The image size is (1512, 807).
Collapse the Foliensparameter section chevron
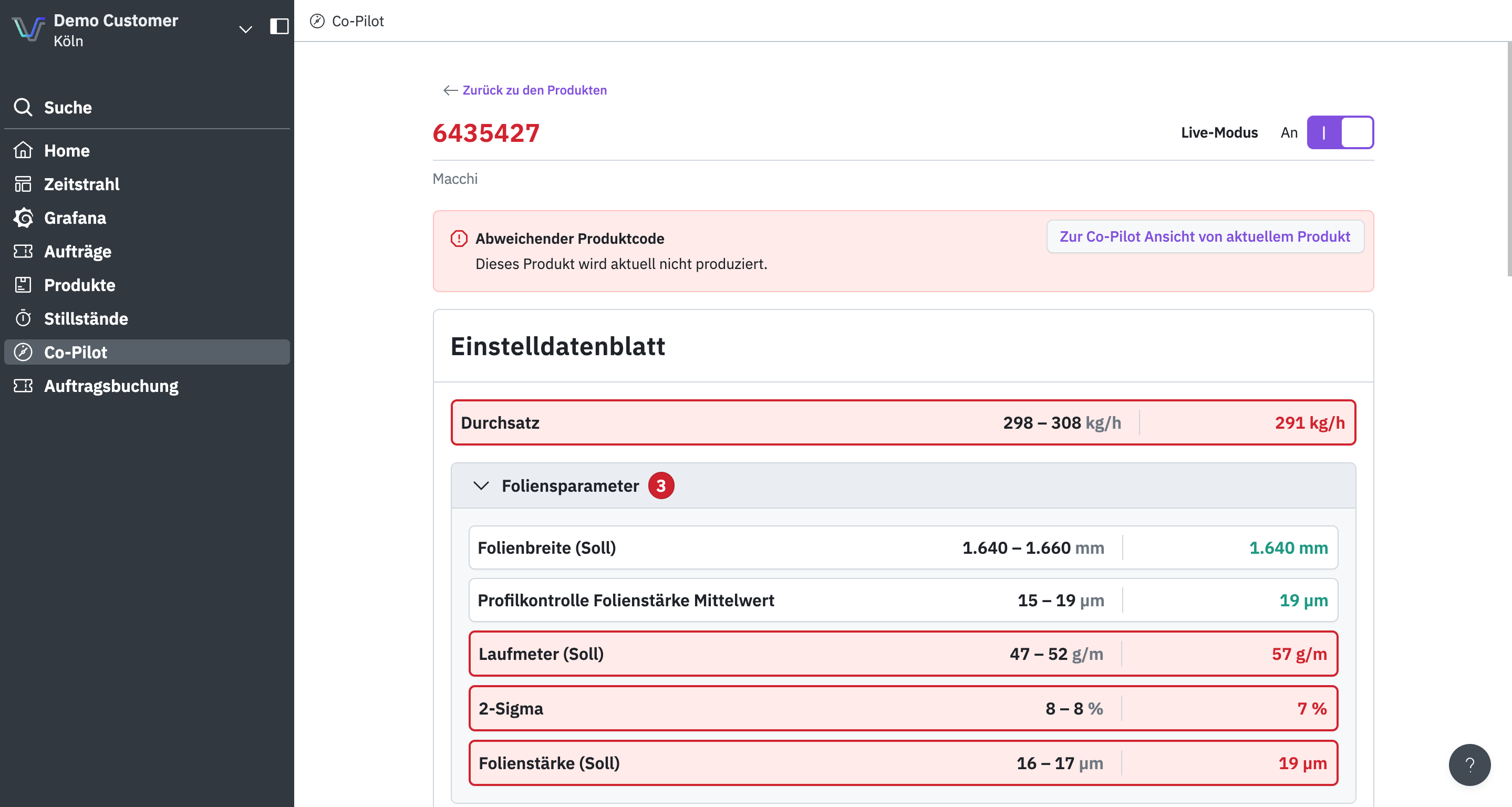tap(481, 485)
